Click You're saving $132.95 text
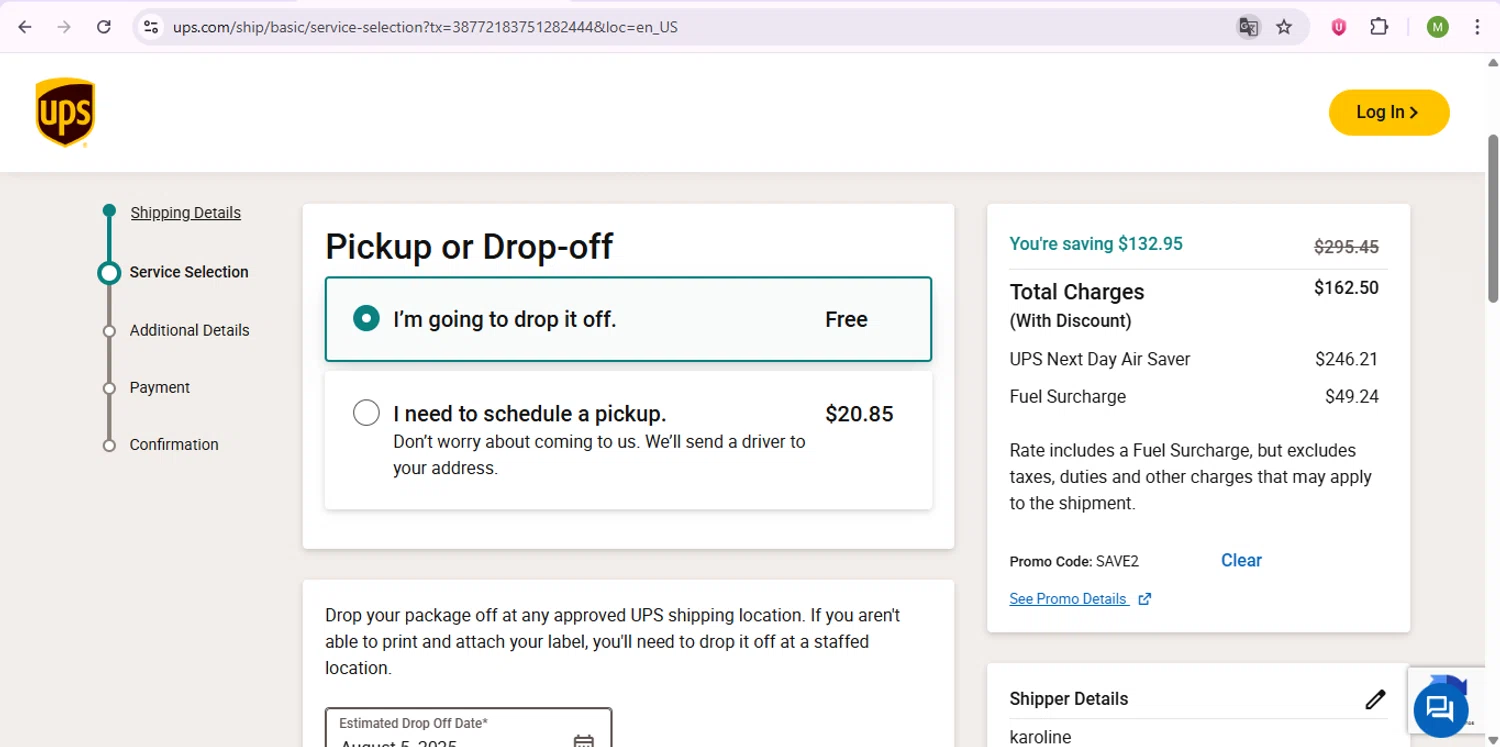The image size is (1500, 747). [x=1096, y=243]
